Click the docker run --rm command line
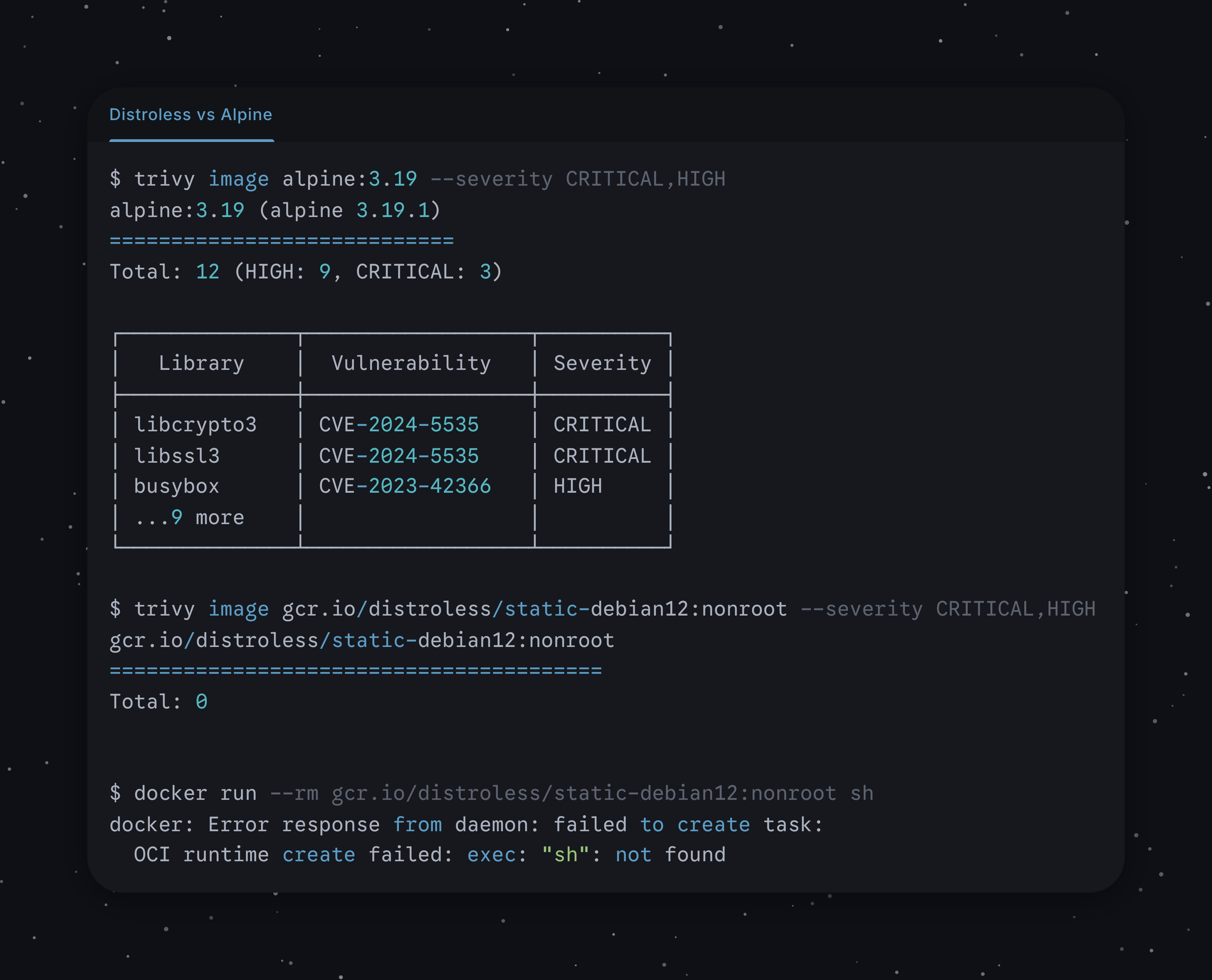This screenshot has height=980, width=1212. pyautogui.click(x=491, y=794)
